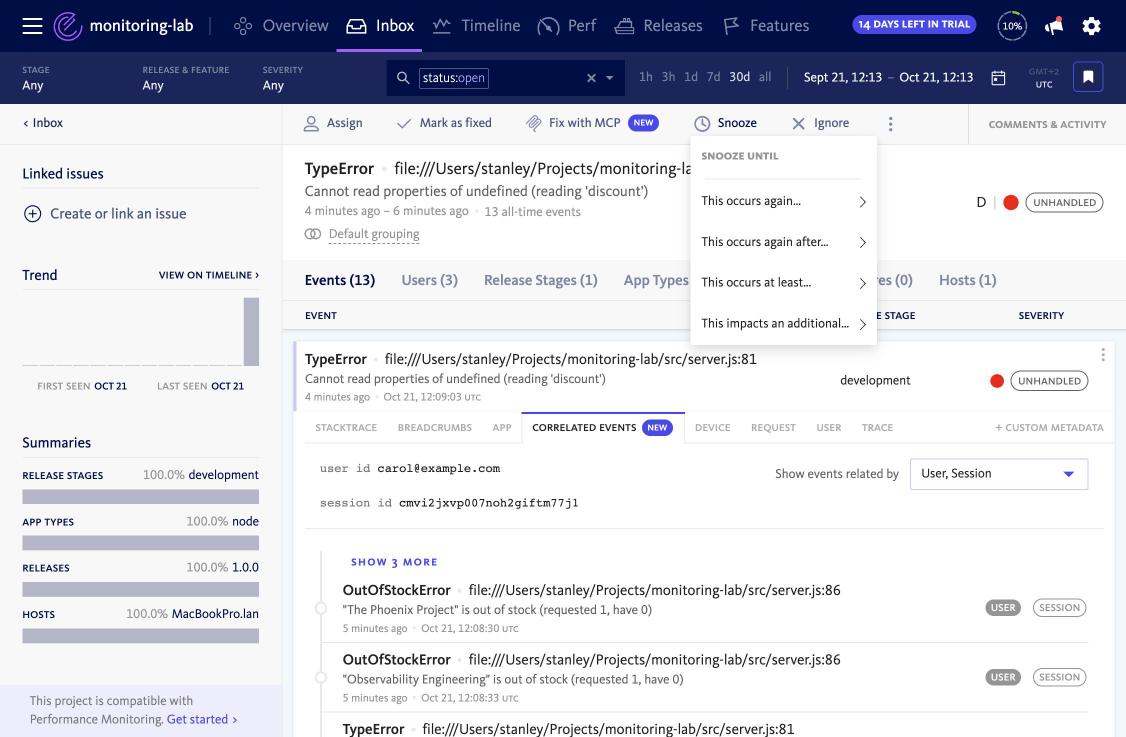
Task: Click the Timeline chart icon
Action: click(x=442, y=26)
